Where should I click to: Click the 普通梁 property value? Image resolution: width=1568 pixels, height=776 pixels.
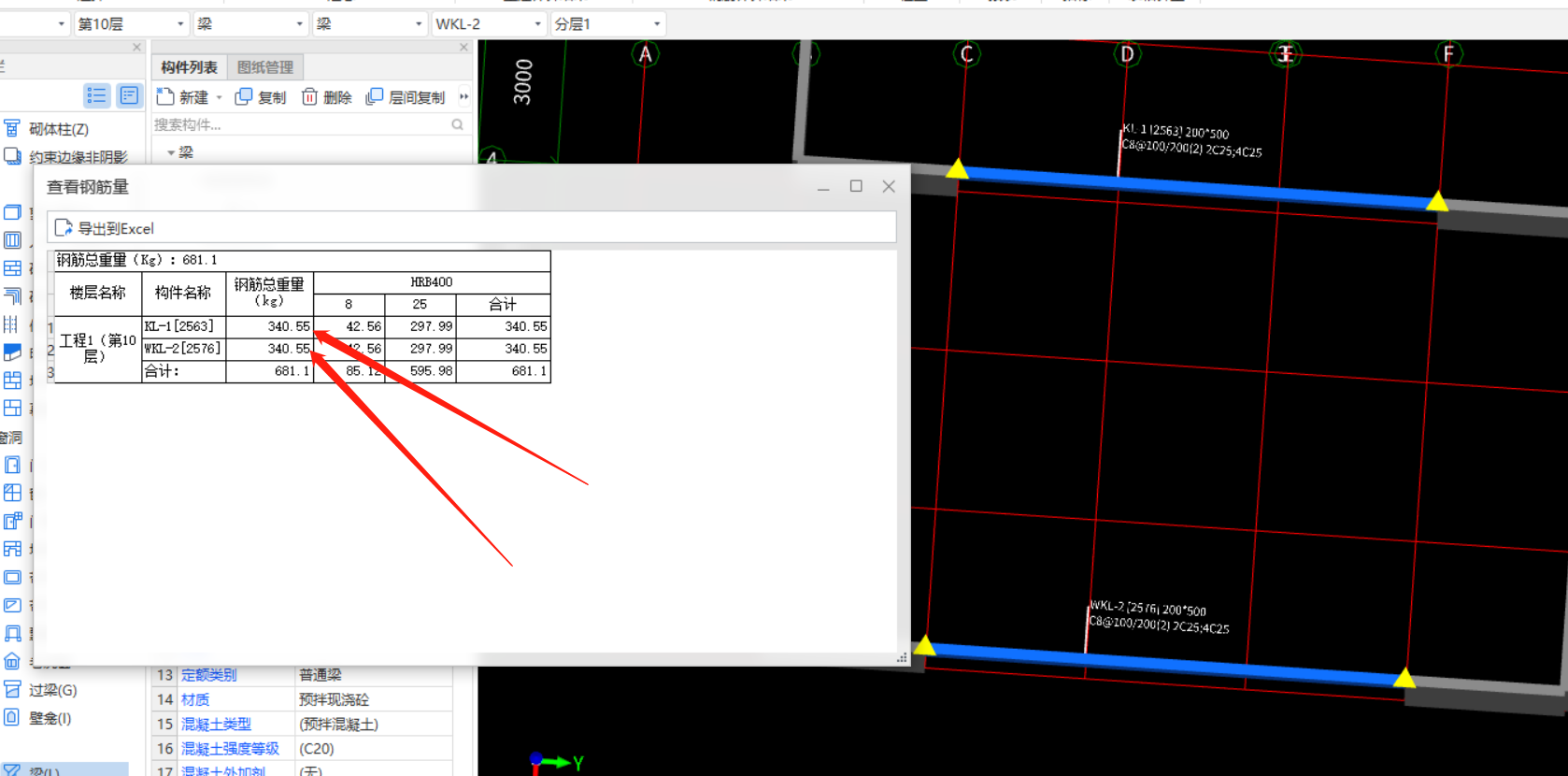[x=321, y=675]
